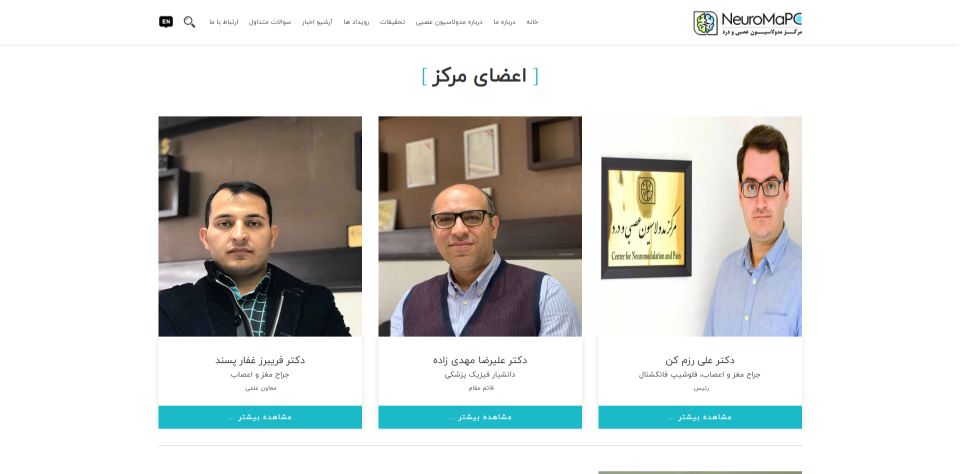Viewport: 960px width, 474px height.
Task: Open photo of دکتر علی رزم کن
Action: (x=700, y=227)
